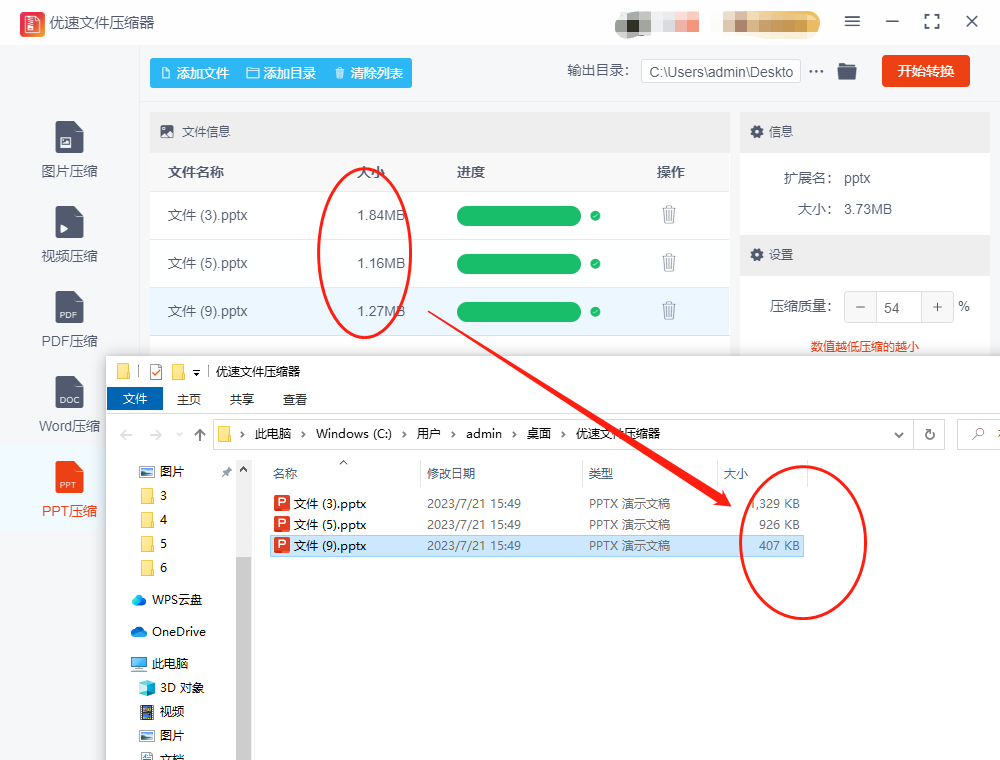Image resolution: width=1000 pixels, height=760 pixels.
Task: Select row 文件 (9).pptx in compressor list
Action: click(x=439, y=311)
